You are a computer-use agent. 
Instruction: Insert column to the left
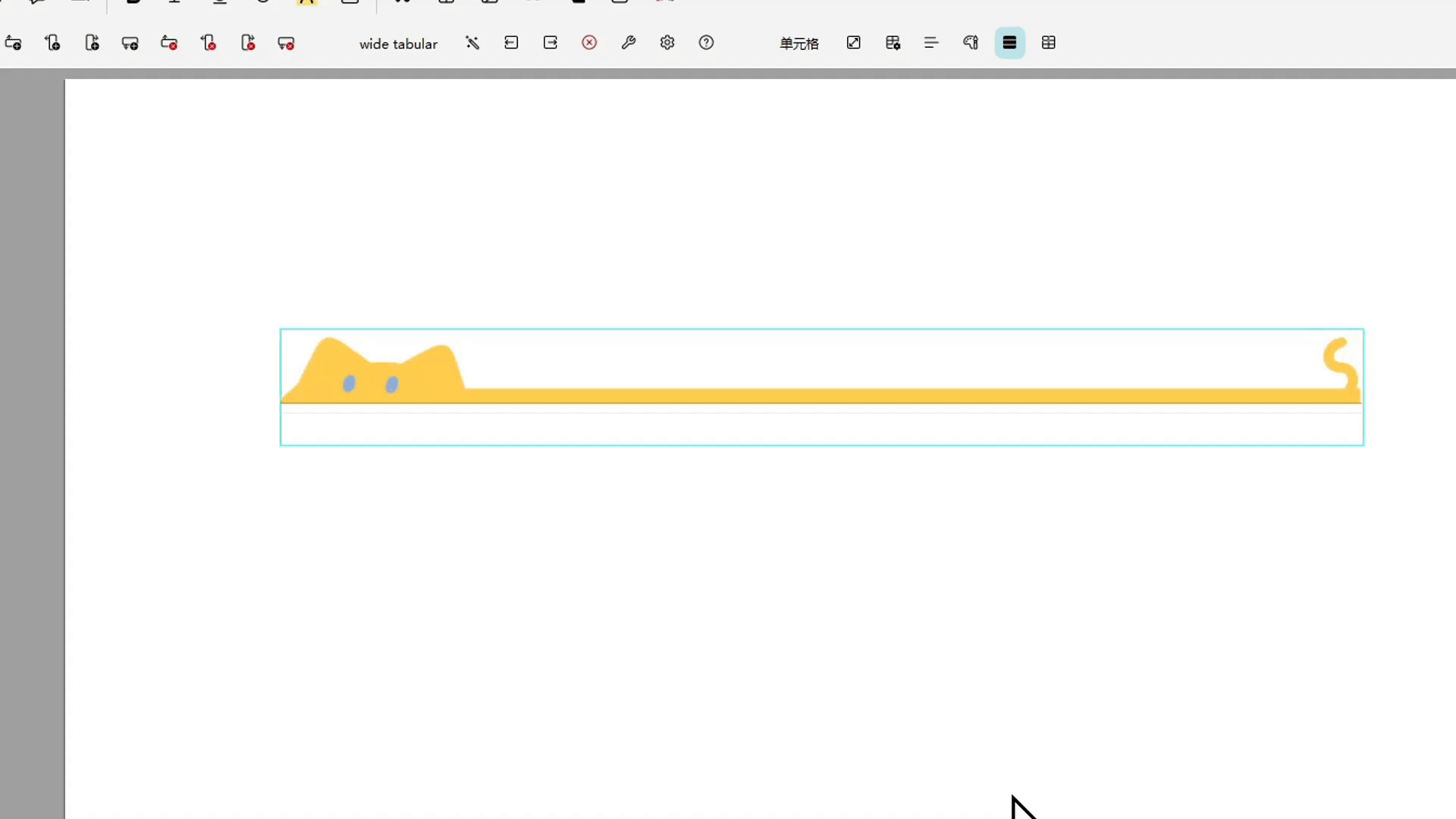point(52,43)
